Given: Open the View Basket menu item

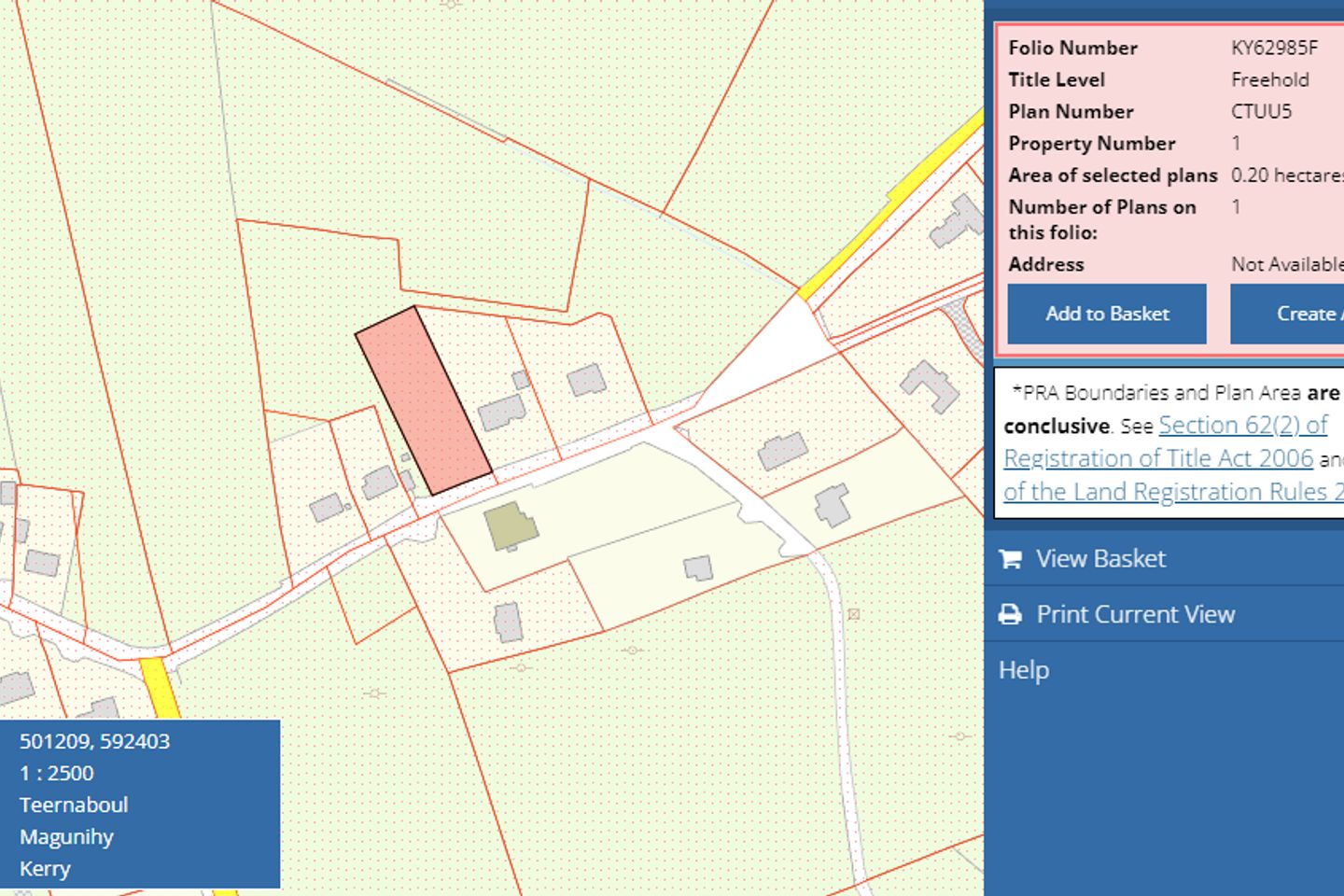Looking at the screenshot, I should [1100, 559].
